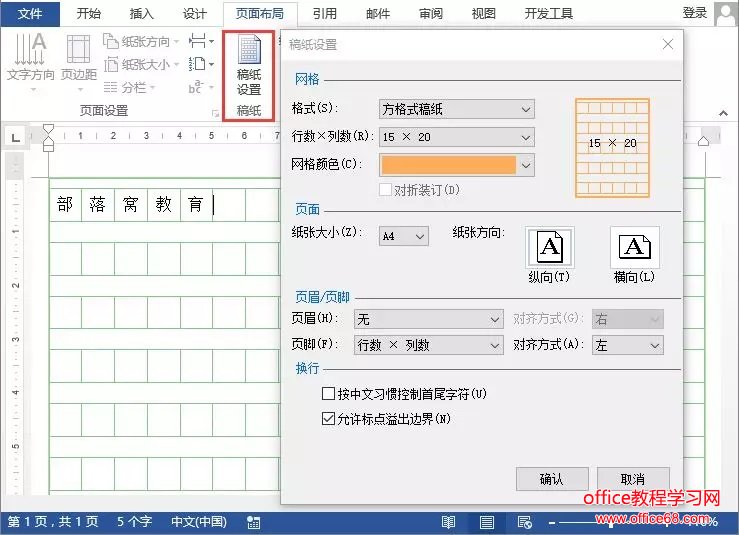Switch to the 开始 home tab
This screenshot has width=739, height=535.
coord(89,14)
